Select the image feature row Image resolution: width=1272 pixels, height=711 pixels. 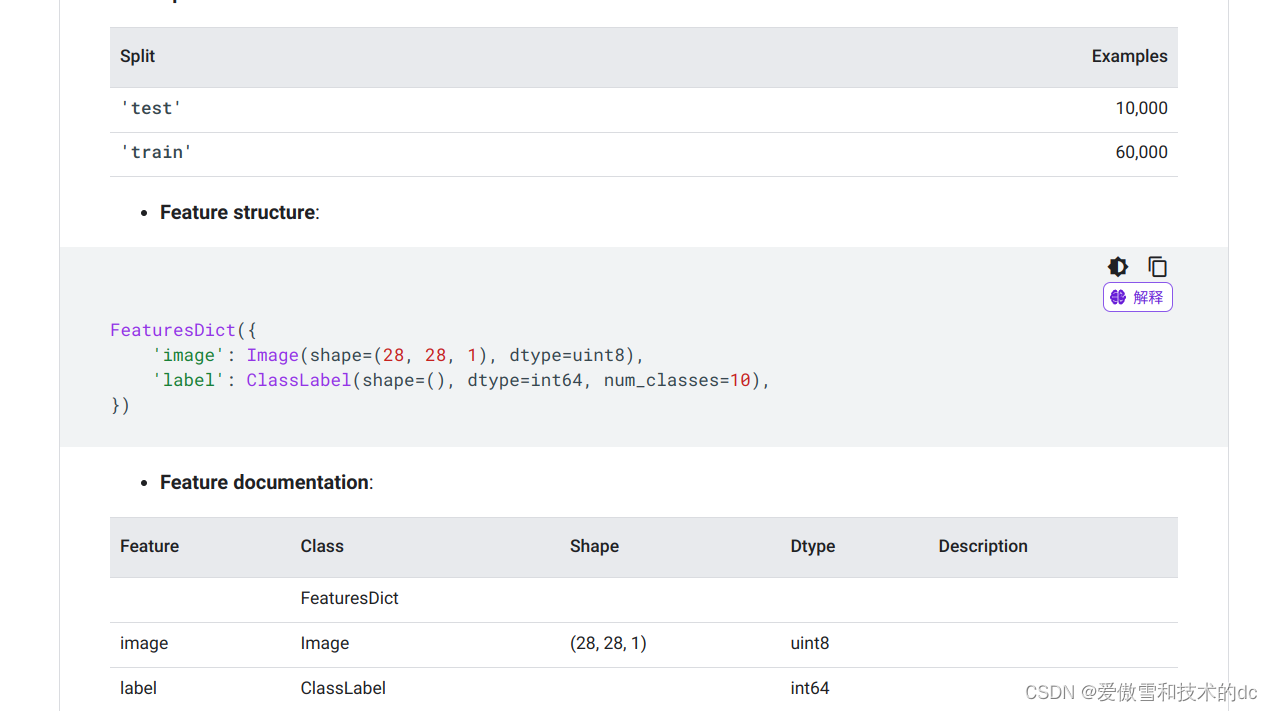pyautogui.click(x=144, y=643)
